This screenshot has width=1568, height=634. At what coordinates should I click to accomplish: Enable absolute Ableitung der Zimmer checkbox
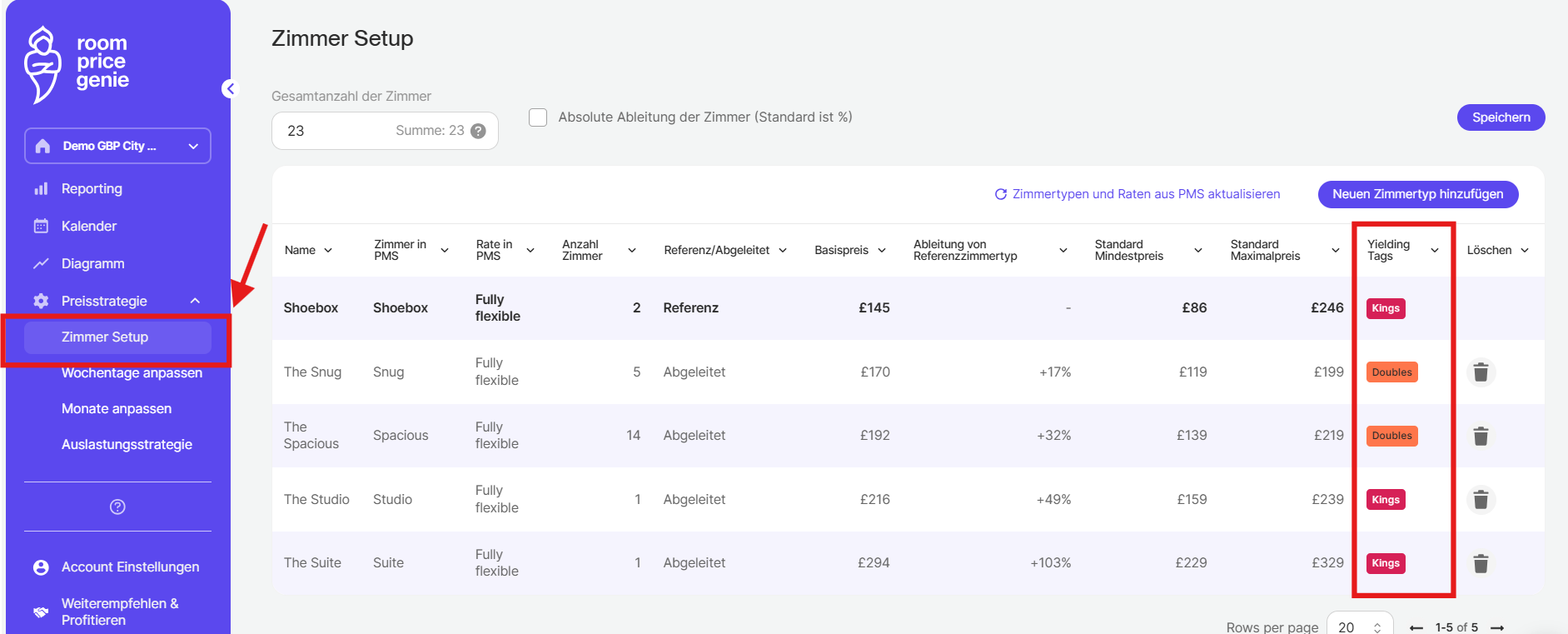click(539, 117)
